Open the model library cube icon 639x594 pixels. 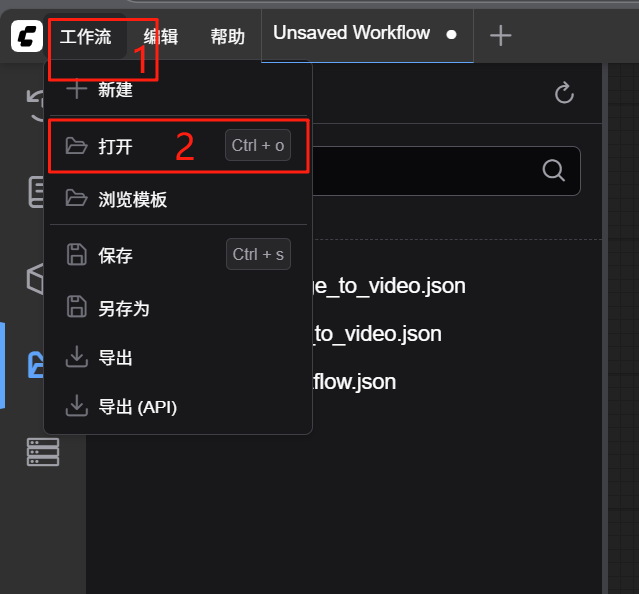point(36,279)
